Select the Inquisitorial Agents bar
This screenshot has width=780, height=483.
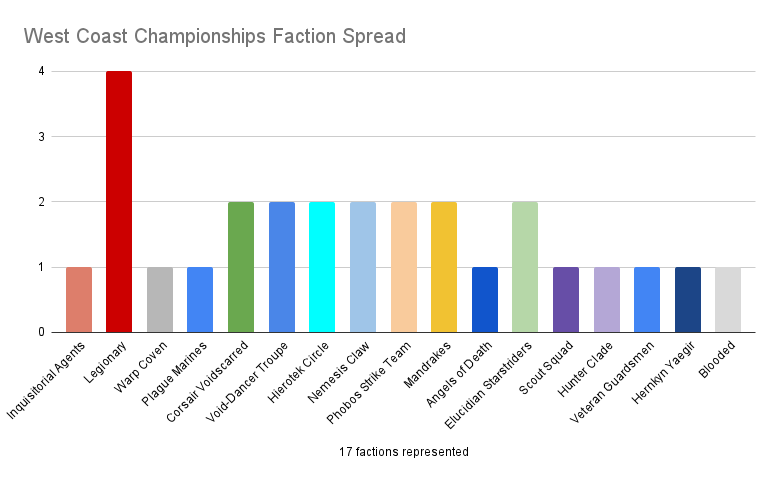point(79,299)
